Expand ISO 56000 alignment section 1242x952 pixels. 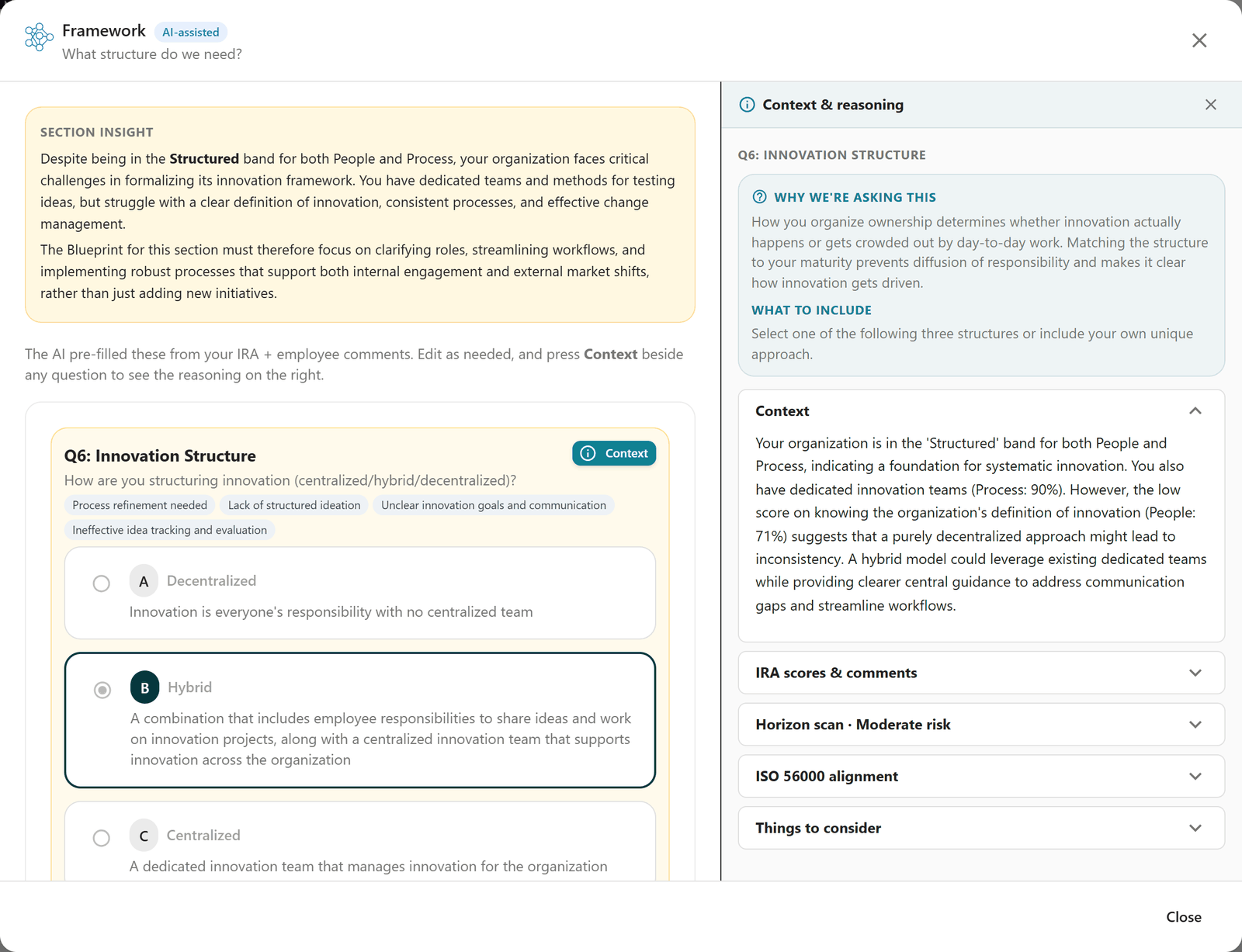981,777
